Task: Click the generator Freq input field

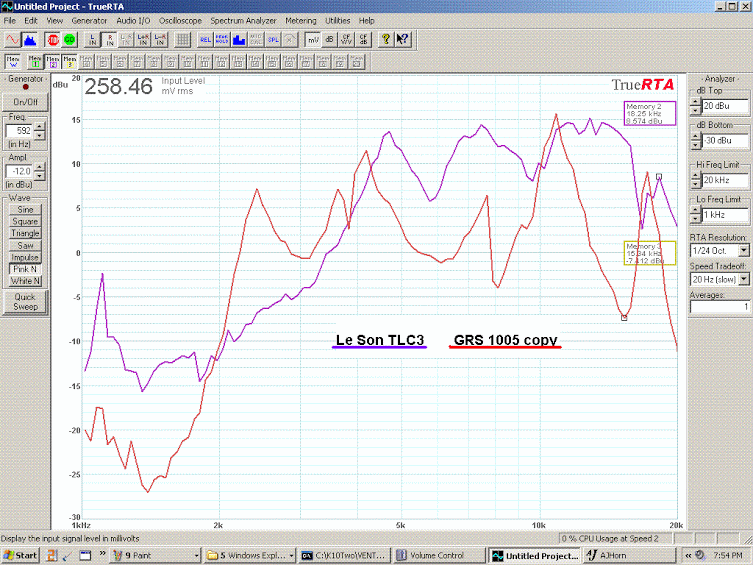Action: (x=20, y=131)
